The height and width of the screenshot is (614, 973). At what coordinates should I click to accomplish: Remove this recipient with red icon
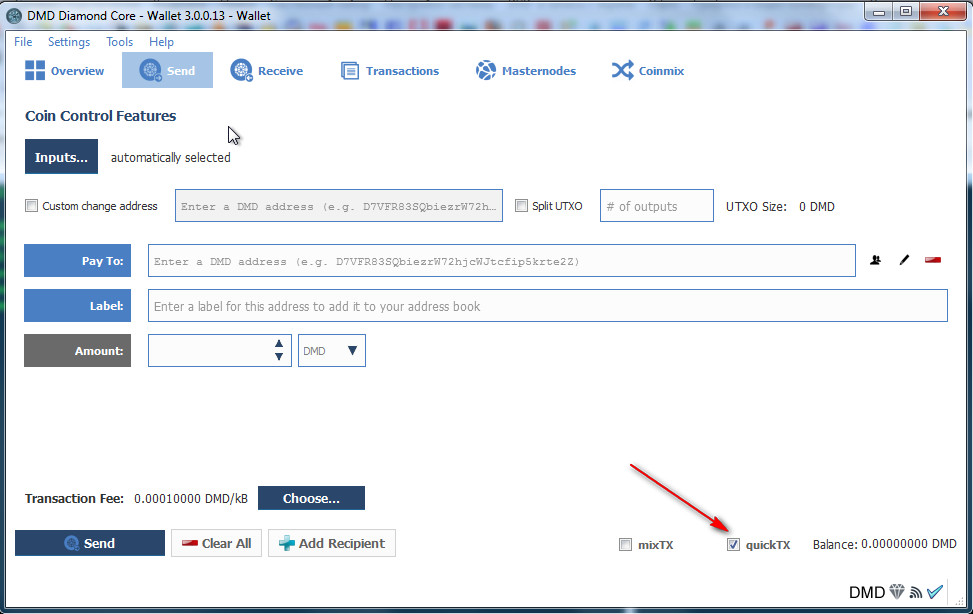[933, 260]
